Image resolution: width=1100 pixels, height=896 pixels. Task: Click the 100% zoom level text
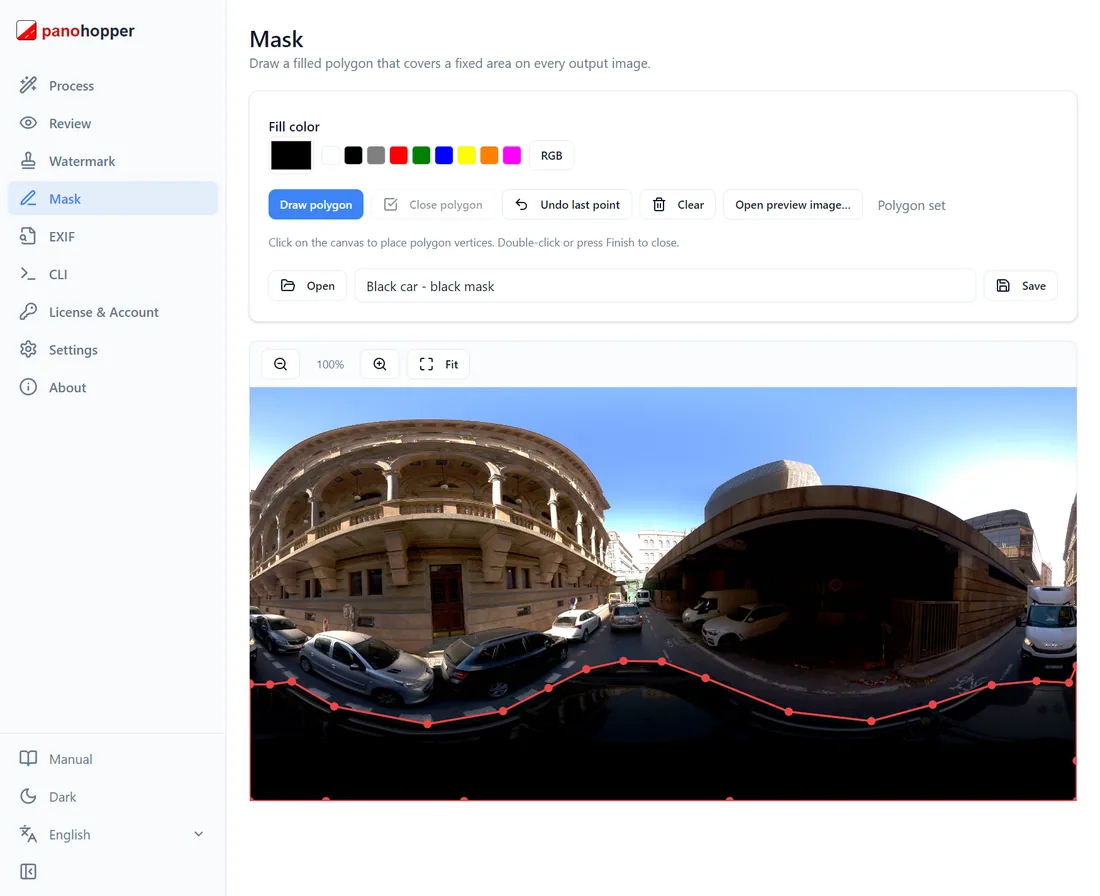point(330,364)
